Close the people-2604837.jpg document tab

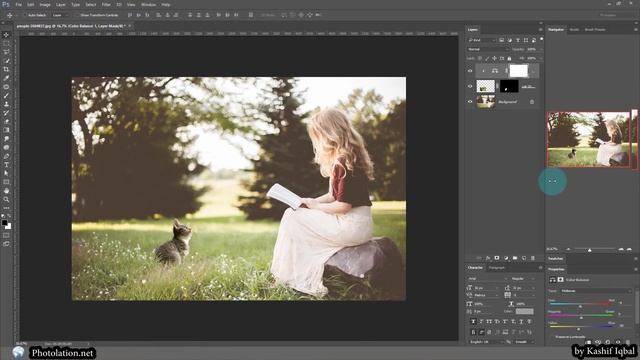[130, 26]
